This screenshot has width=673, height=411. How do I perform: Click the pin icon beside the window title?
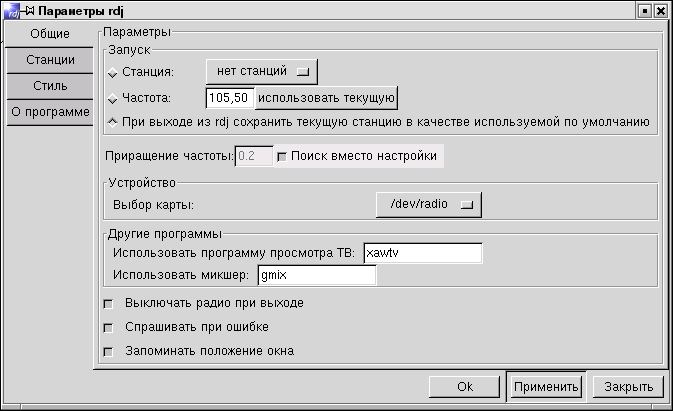(x=28, y=10)
